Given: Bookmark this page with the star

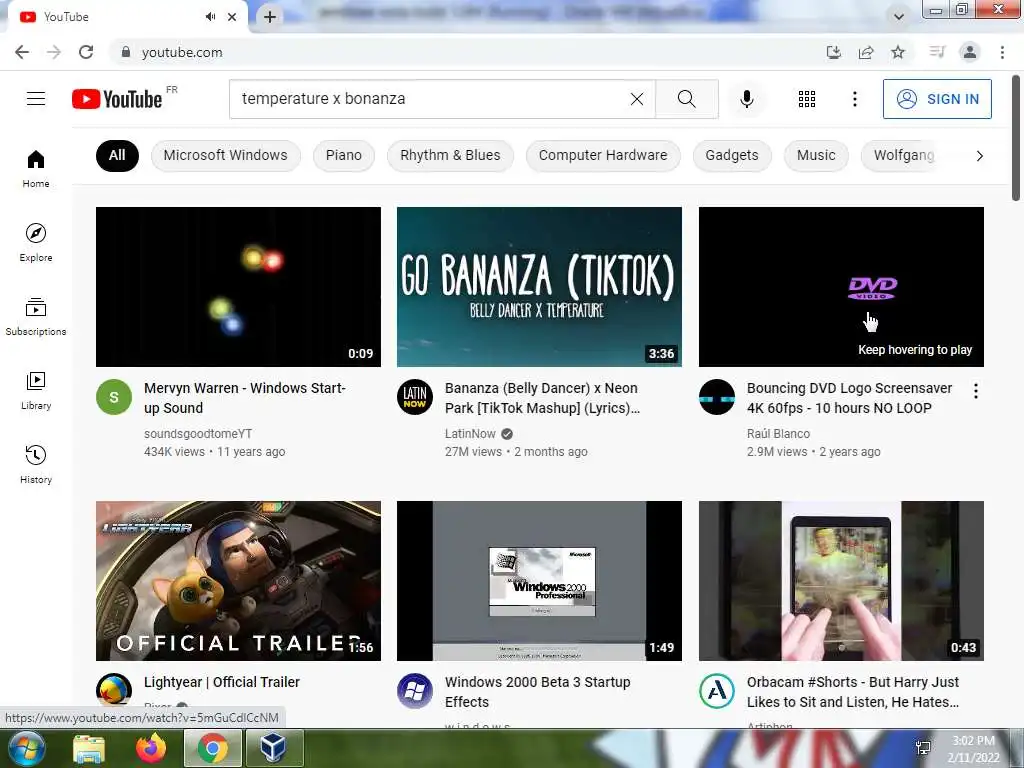Looking at the screenshot, I should pyautogui.click(x=898, y=52).
